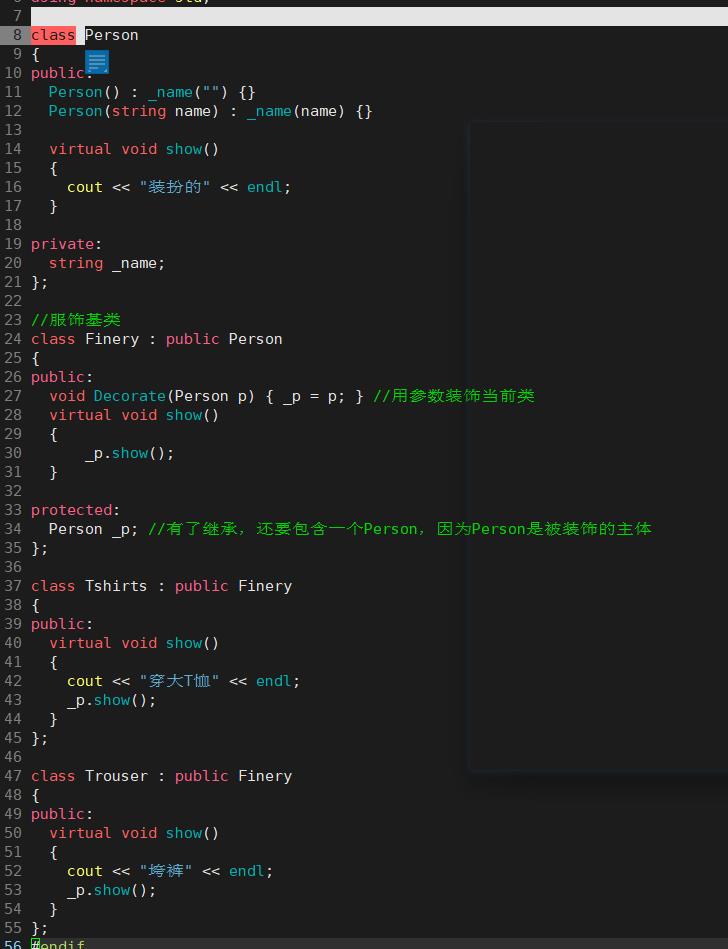
Task: Click '_p.show();' on line 30
Action: coord(130,453)
